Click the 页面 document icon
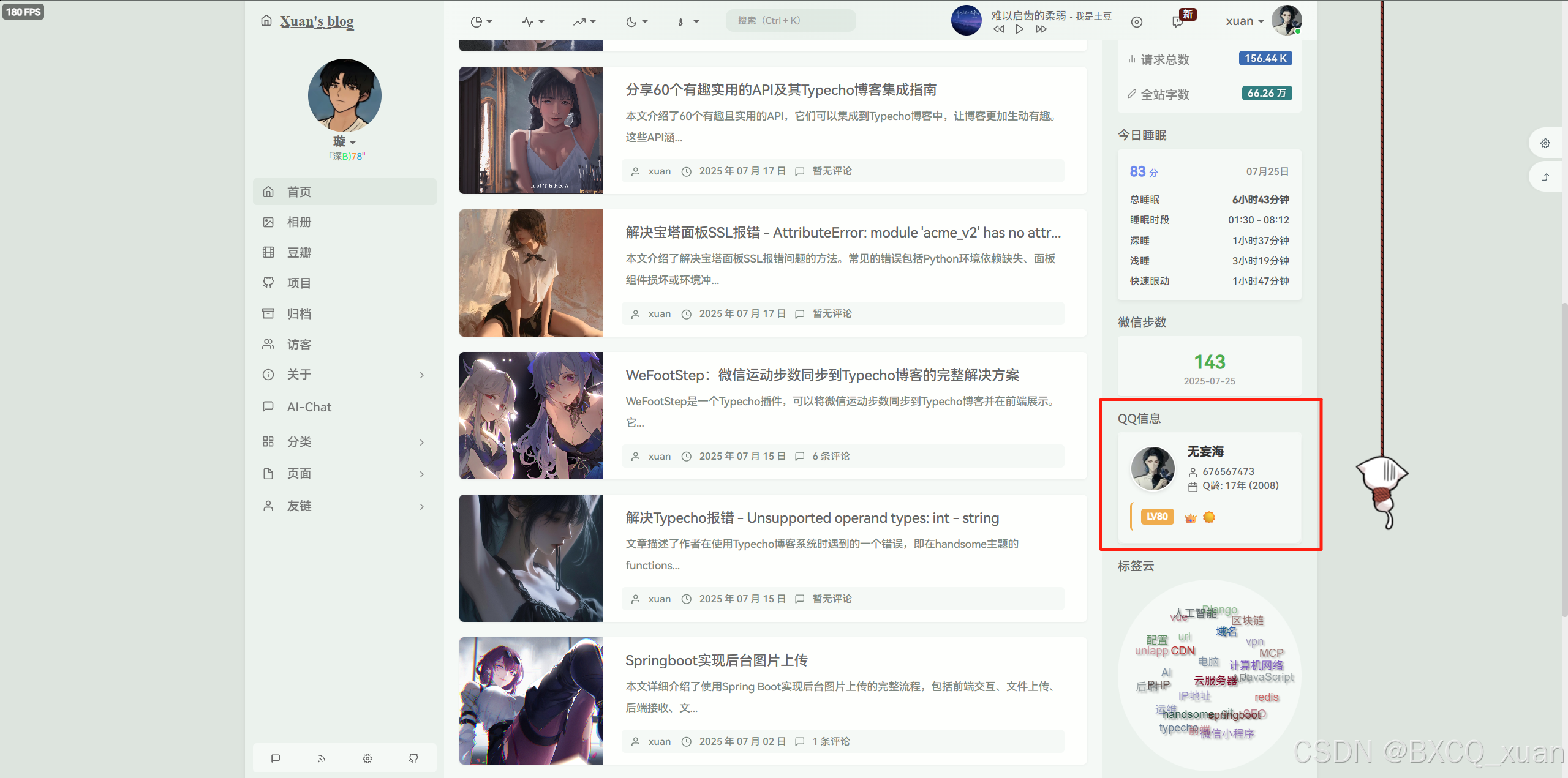Viewport: 1568px width, 778px height. pos(268,474)
